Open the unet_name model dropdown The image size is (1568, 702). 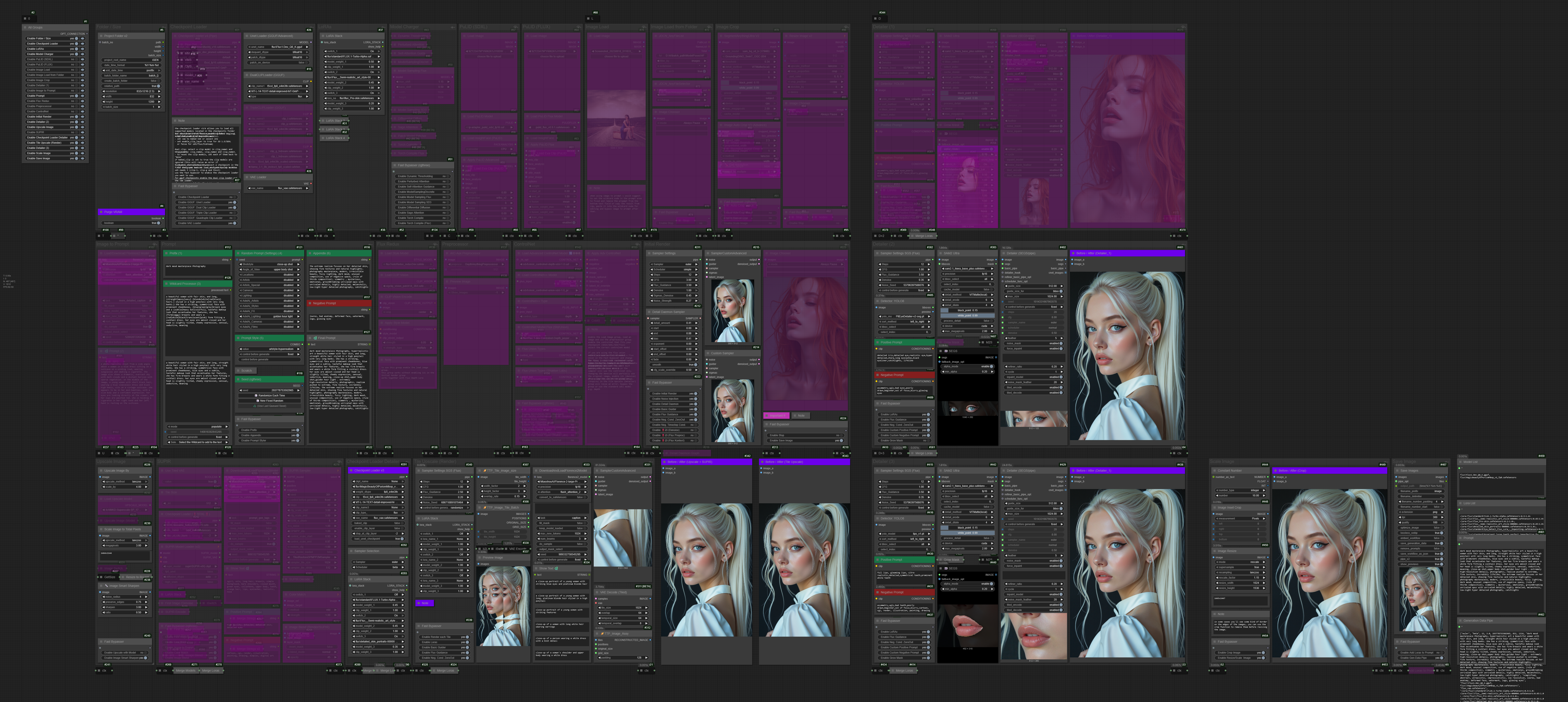tap(278, 47)
